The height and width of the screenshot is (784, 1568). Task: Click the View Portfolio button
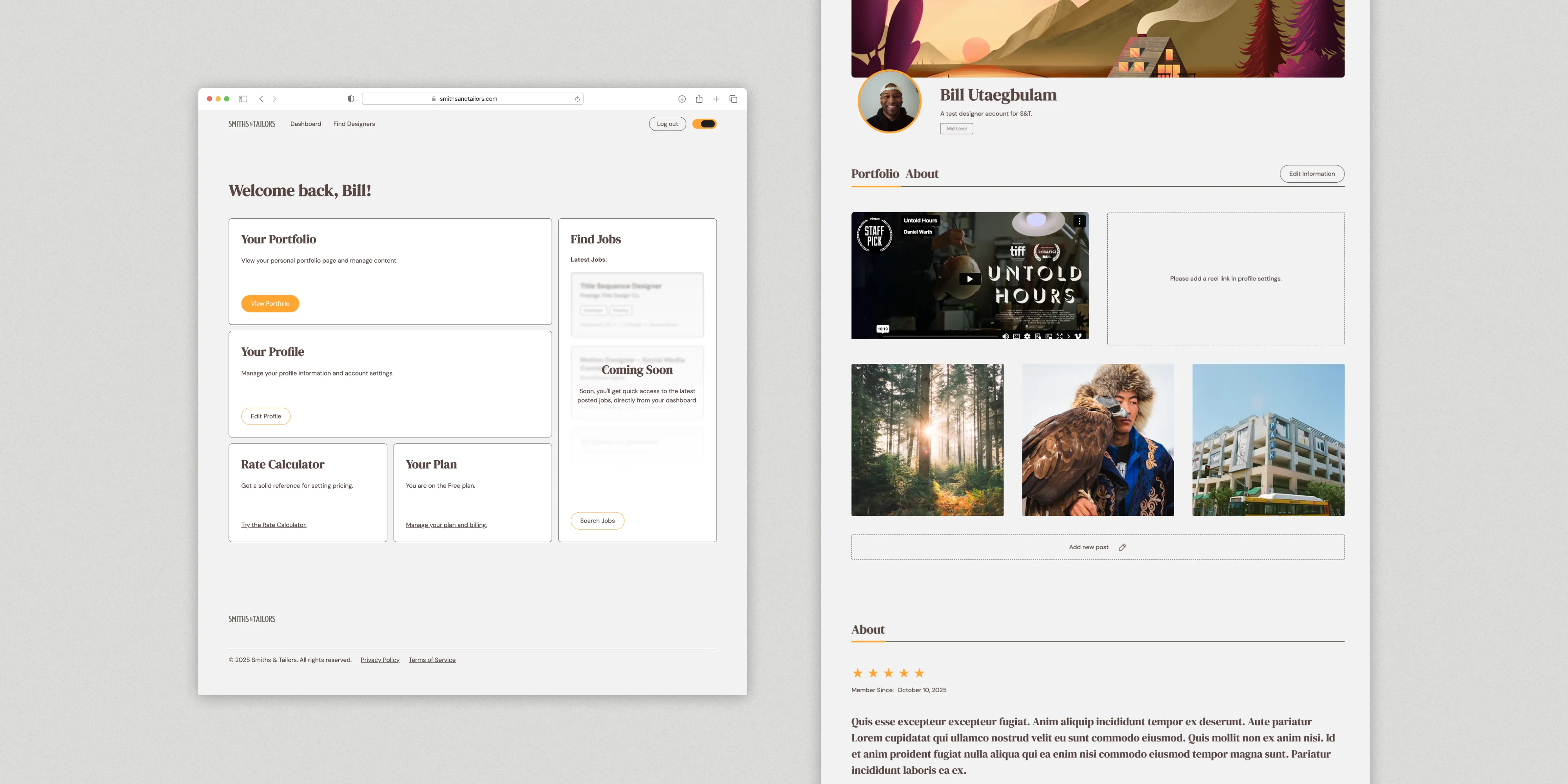pos(270,303)
